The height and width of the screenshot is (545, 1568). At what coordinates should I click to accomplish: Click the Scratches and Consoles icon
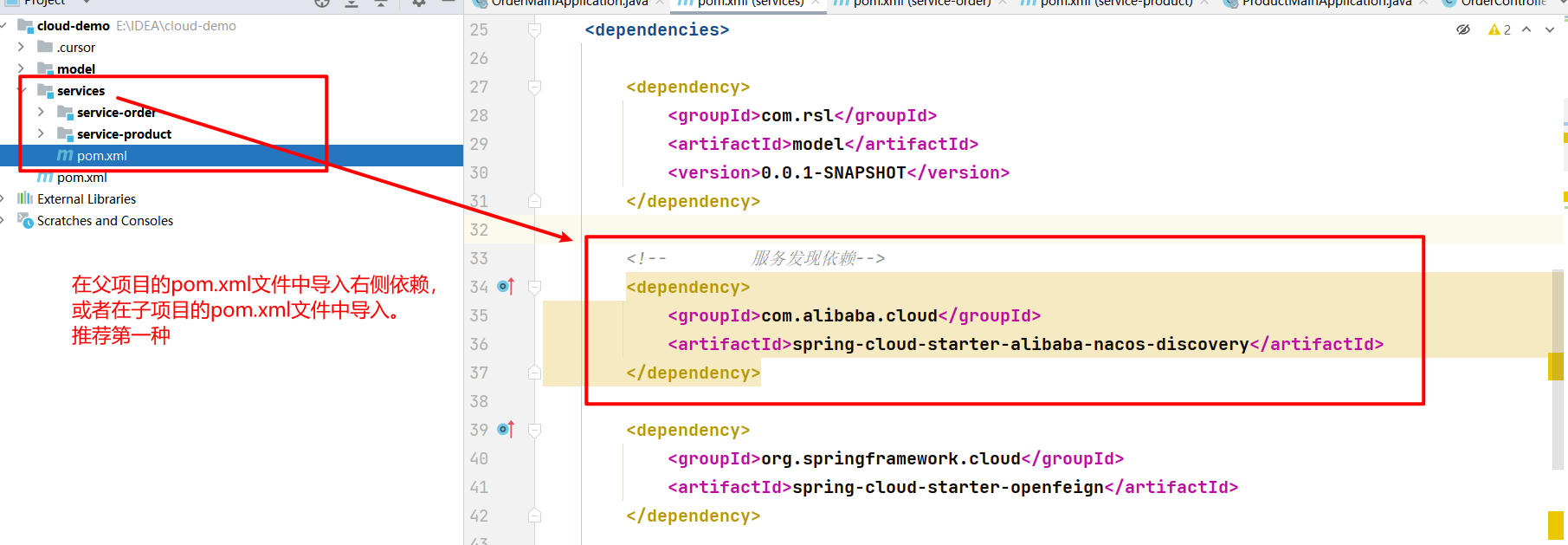point(25,220)
